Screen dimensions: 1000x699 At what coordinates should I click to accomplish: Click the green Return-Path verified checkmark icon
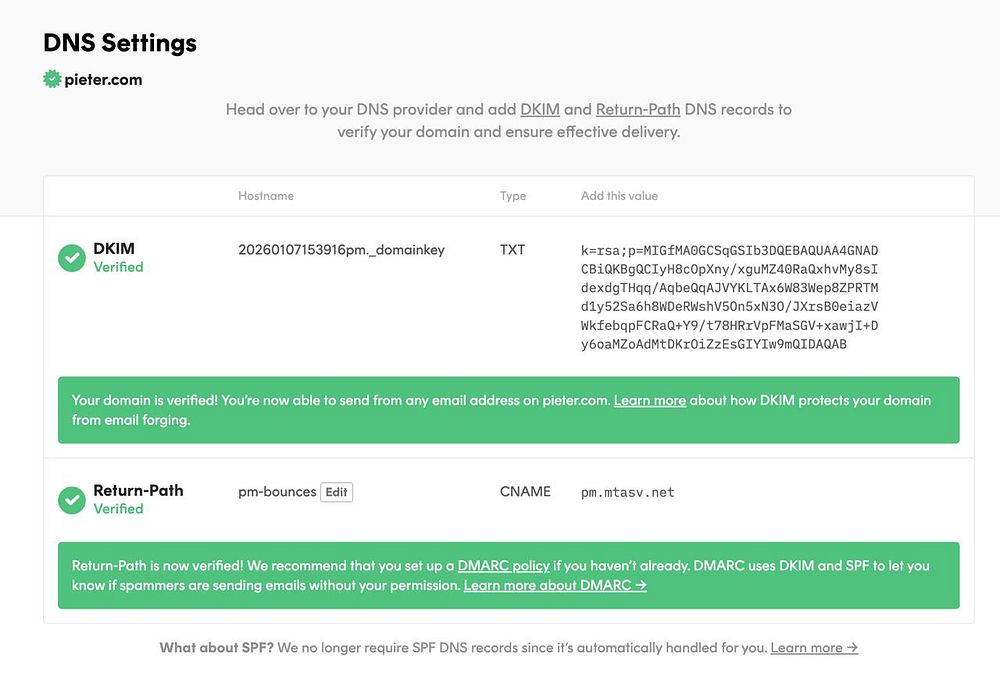(71, 499)
